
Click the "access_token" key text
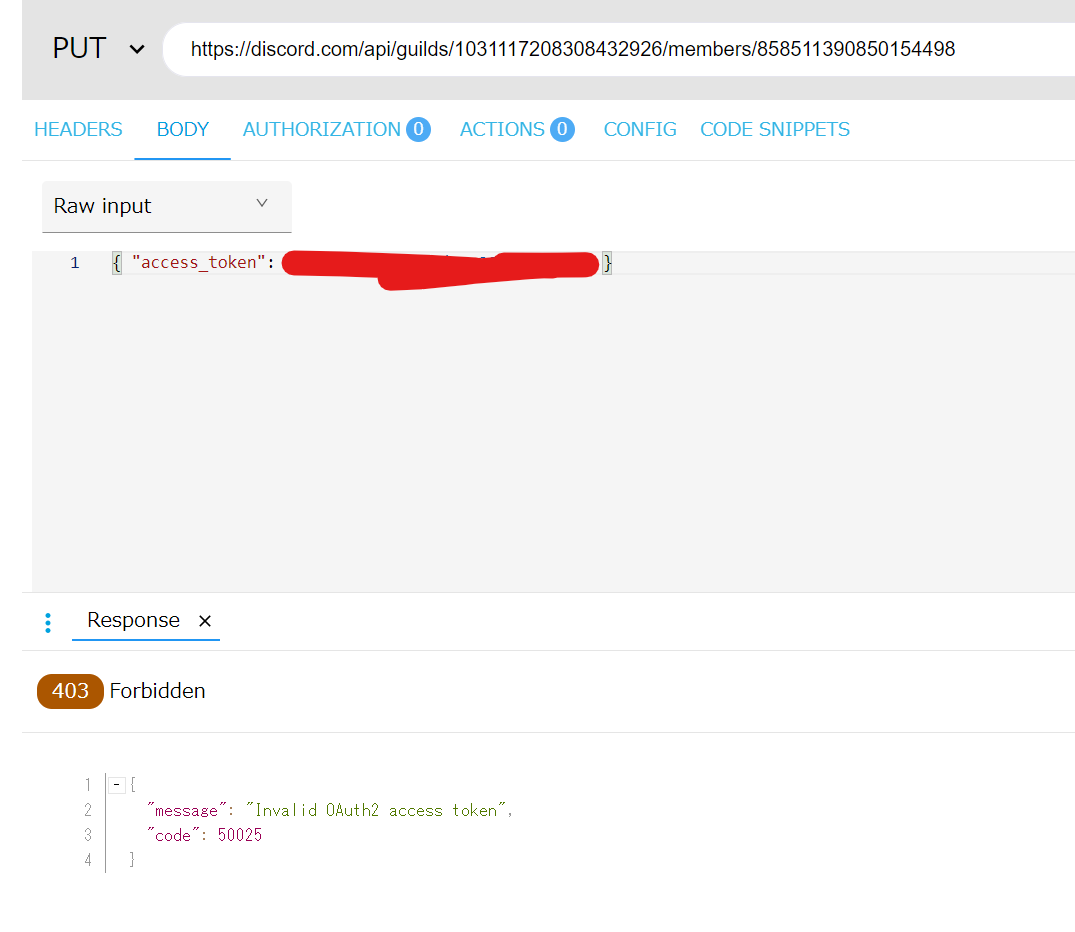198,263
